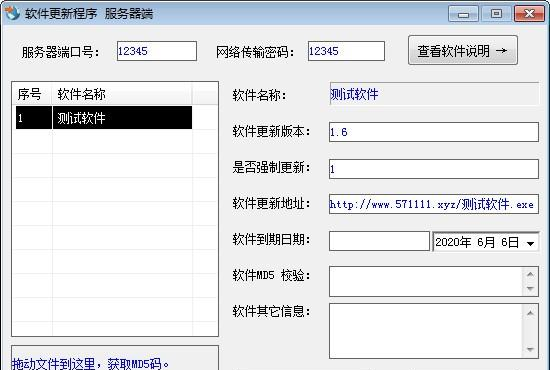Click 软件其它信息 scroll up arrow

530,313
